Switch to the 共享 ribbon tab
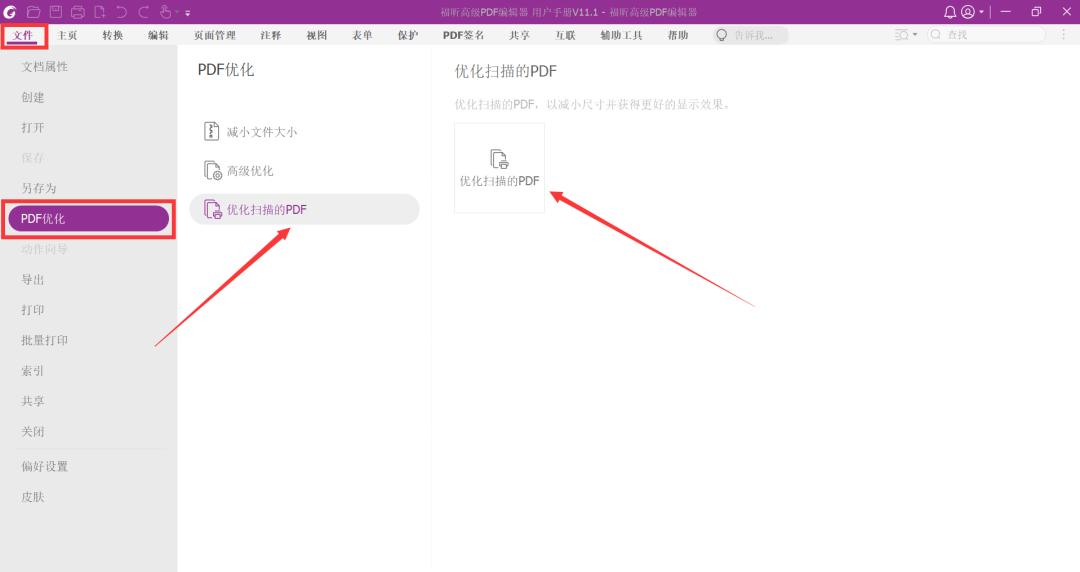 point(519,35)
